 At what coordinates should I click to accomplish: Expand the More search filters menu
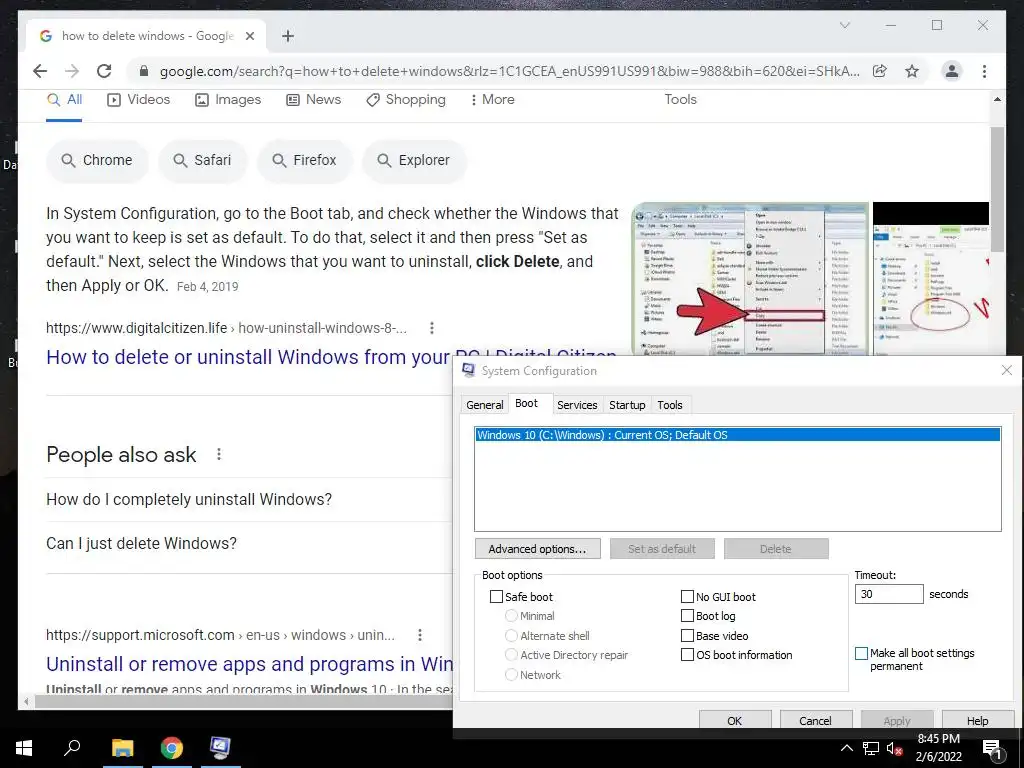492,100
